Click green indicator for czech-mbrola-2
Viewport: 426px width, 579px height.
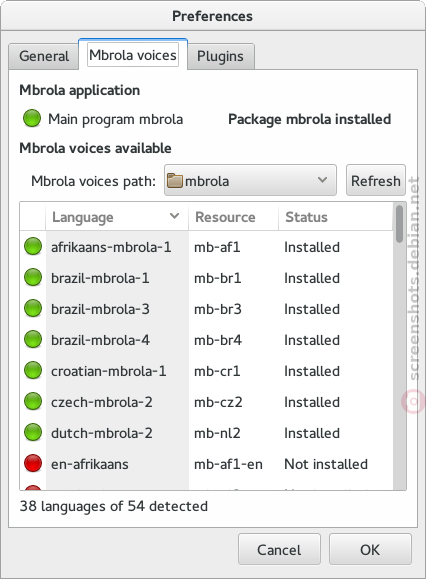coord(33,402)
